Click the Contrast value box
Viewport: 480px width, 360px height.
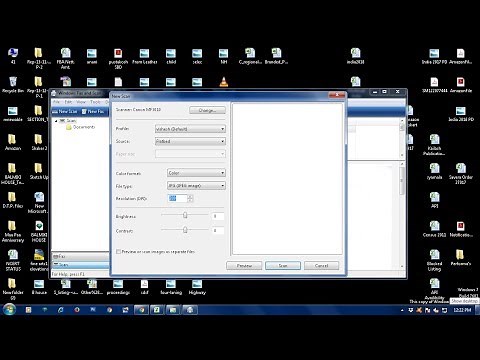click(x=218, y=230)
